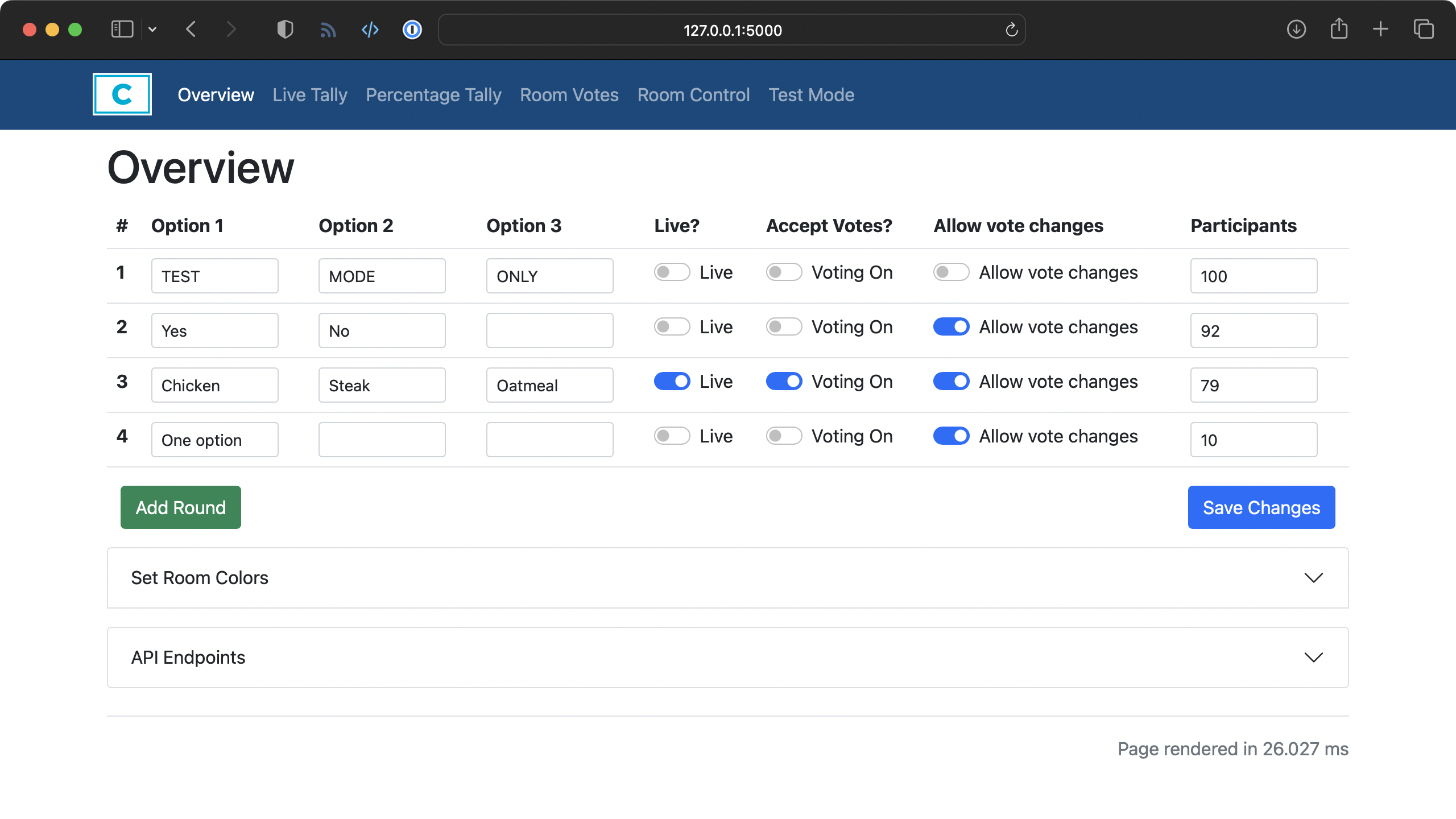Toggle Live switch on for Round 3
1456x819 pixels.
(671, 381)
